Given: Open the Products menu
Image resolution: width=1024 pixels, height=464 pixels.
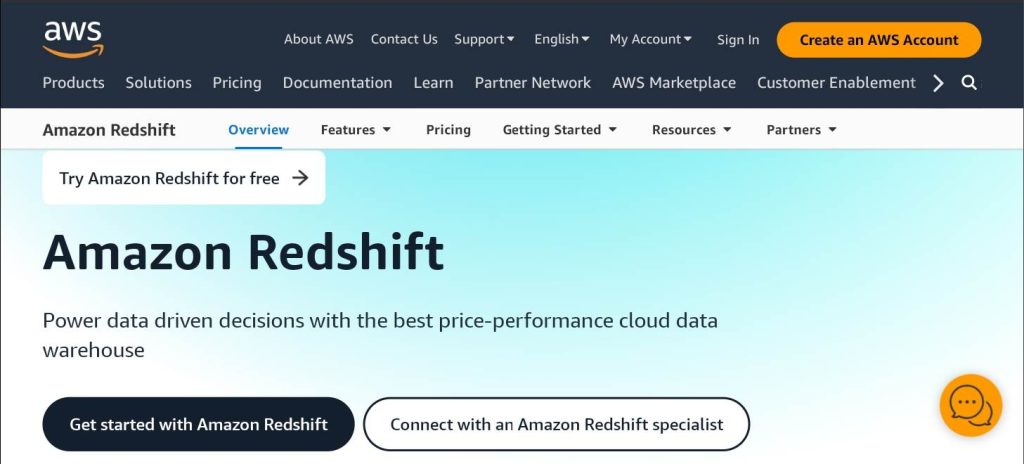Looking at the screenshot, I should (x=73, y=83).
